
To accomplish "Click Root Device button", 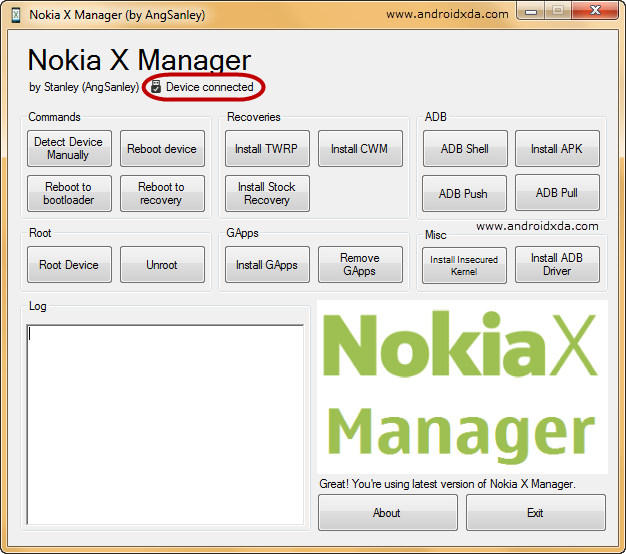I will 69,265.
